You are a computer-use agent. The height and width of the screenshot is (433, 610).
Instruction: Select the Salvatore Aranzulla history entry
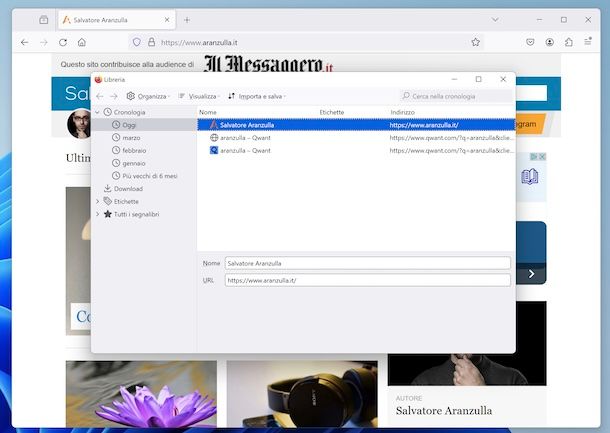click(356, 125)
